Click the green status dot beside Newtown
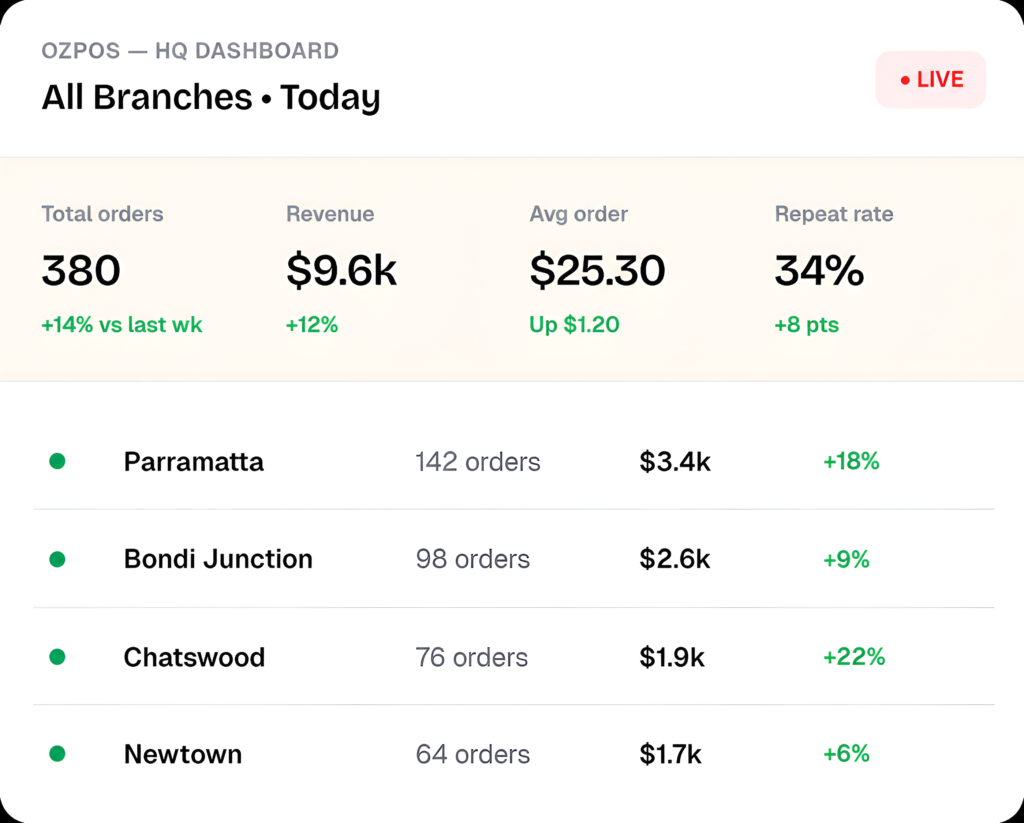Screen dimensions: 1024x823 point(57,754)
